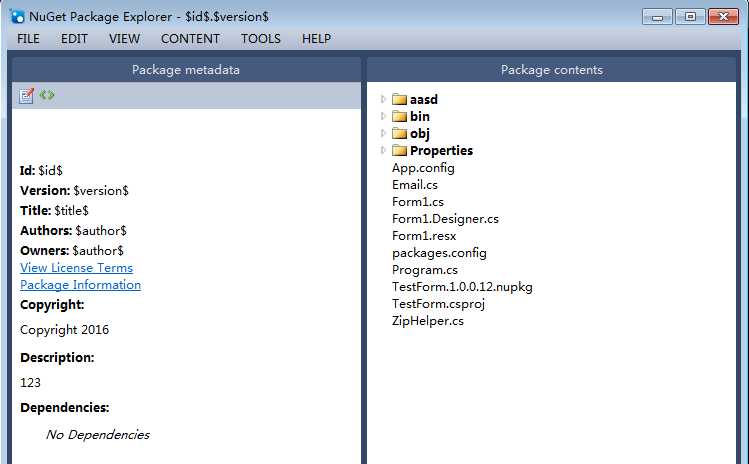Click the Copyright 2016 text
The height and width of the screenshot is (464, 749).
pos(64,330)
